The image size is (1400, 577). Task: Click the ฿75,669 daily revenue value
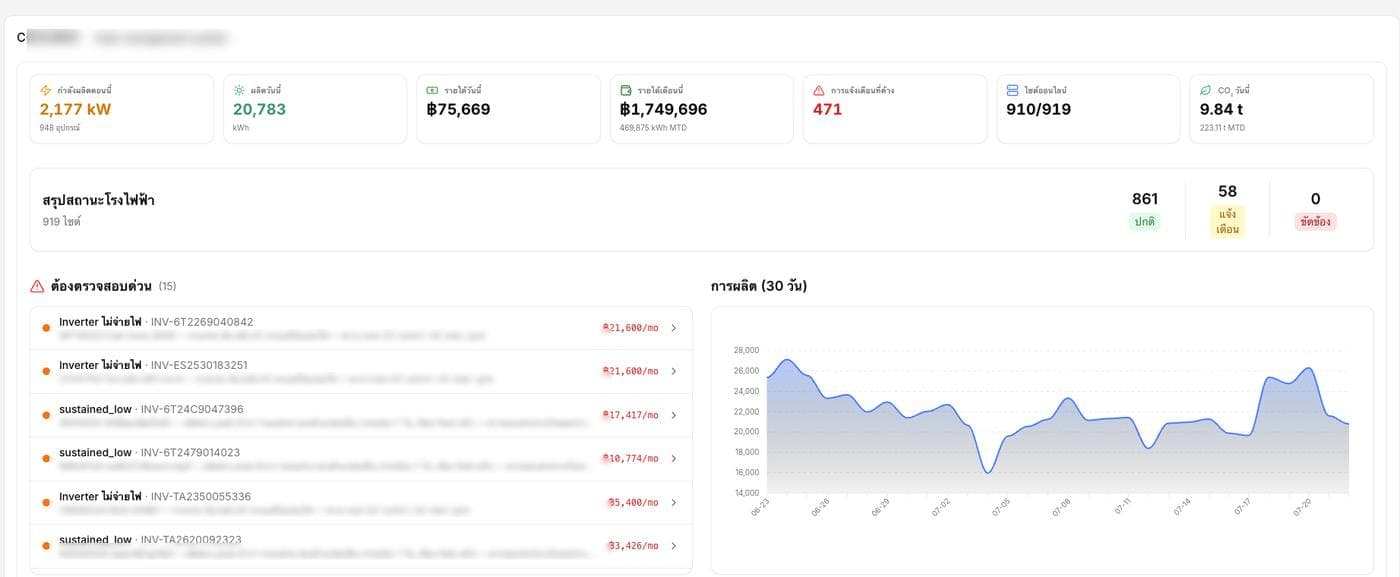[x=458, y=110]
